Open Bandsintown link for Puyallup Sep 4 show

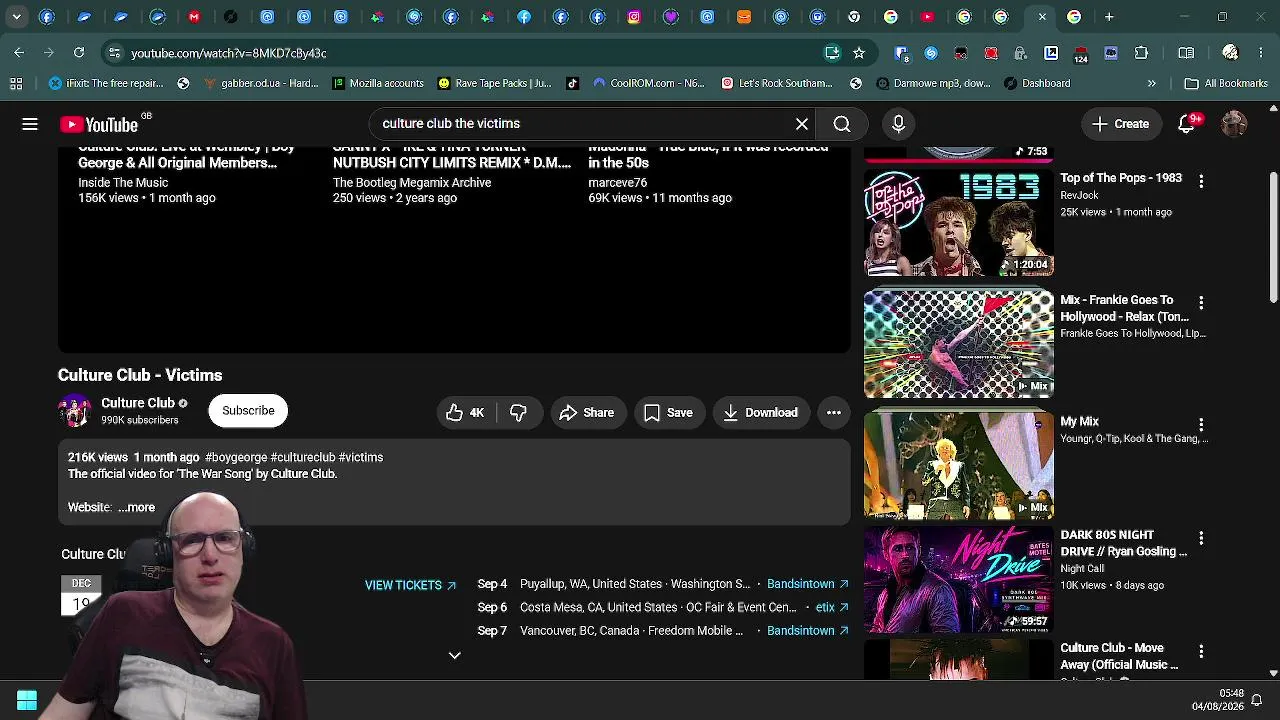pos(808,584)
